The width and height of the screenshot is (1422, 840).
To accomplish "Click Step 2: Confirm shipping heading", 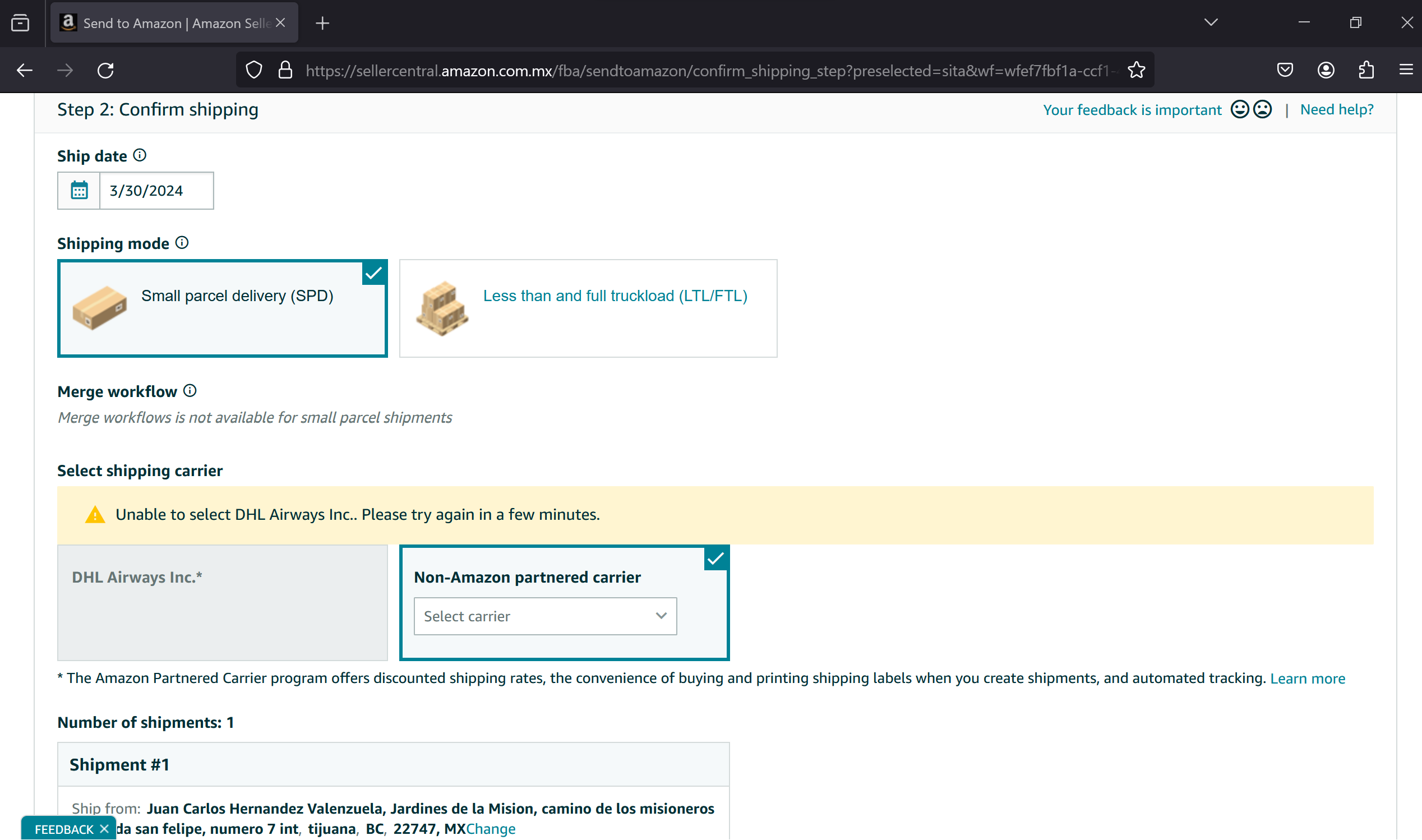I will [158, 109].
